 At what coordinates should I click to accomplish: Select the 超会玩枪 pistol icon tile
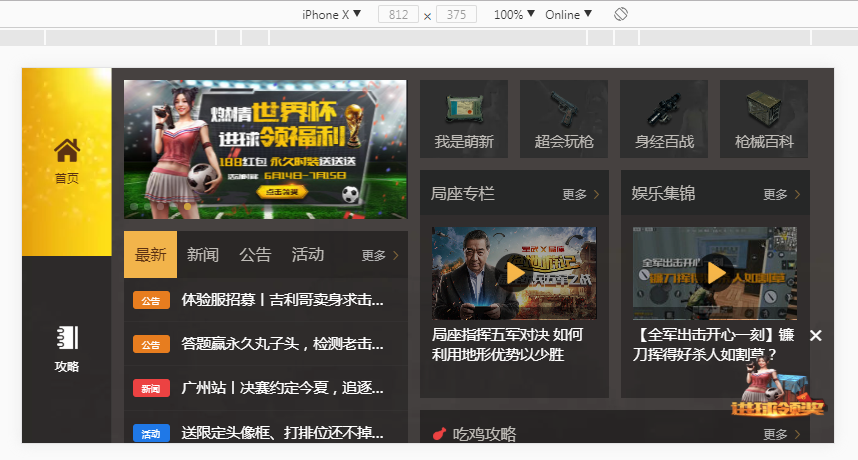click(x=564, y=118)
